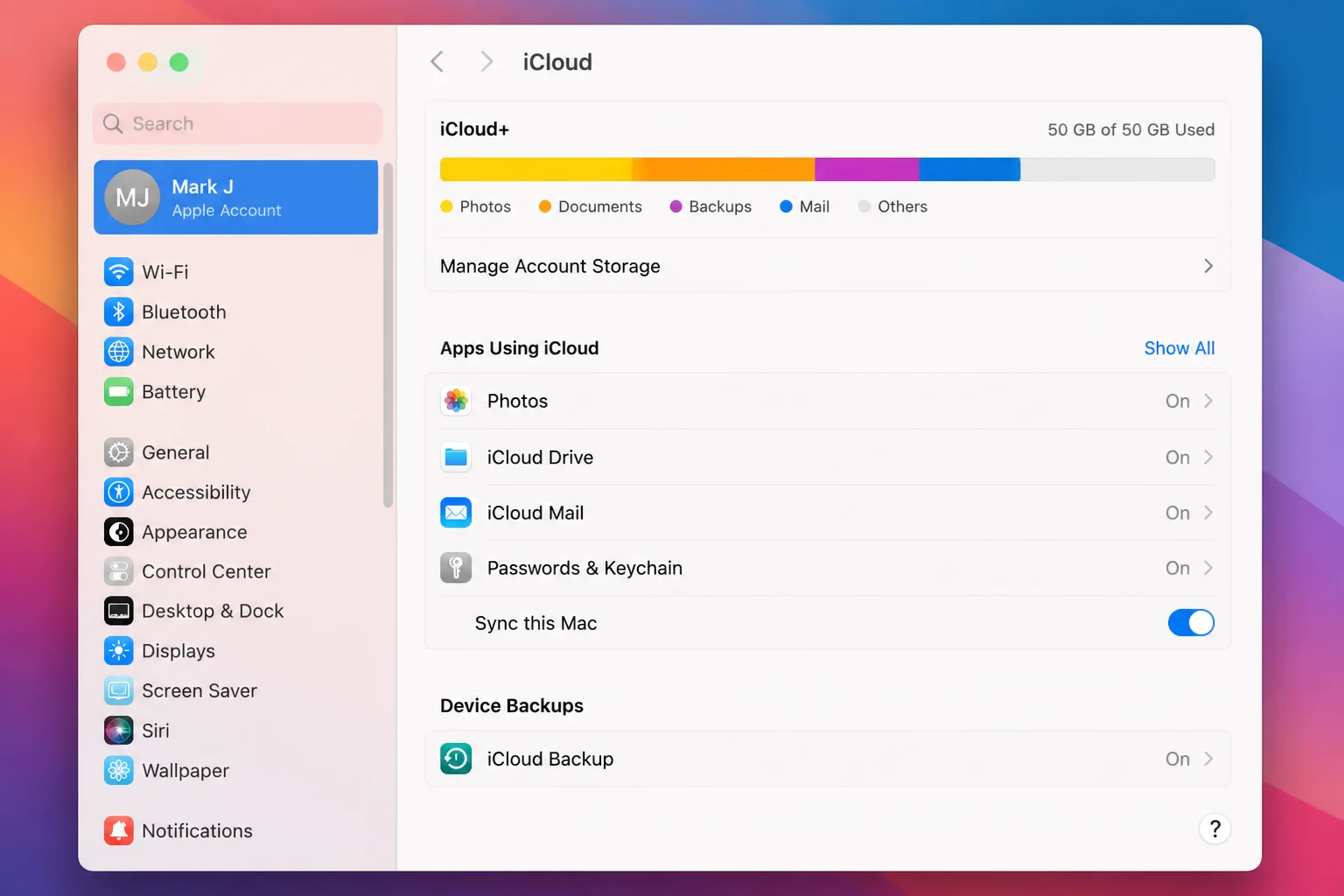Expand iCloud Mail row On chevron

(1208, 513)
